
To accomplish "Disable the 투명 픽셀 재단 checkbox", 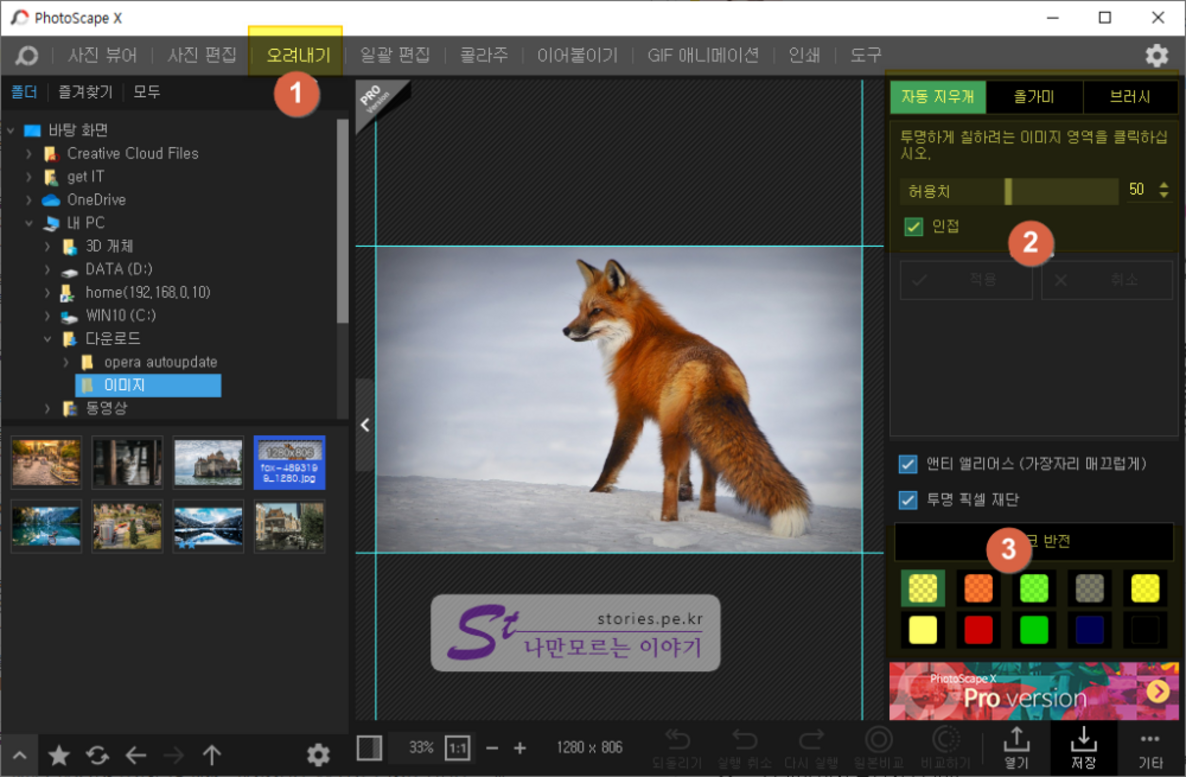I will [x=908, y=500].
